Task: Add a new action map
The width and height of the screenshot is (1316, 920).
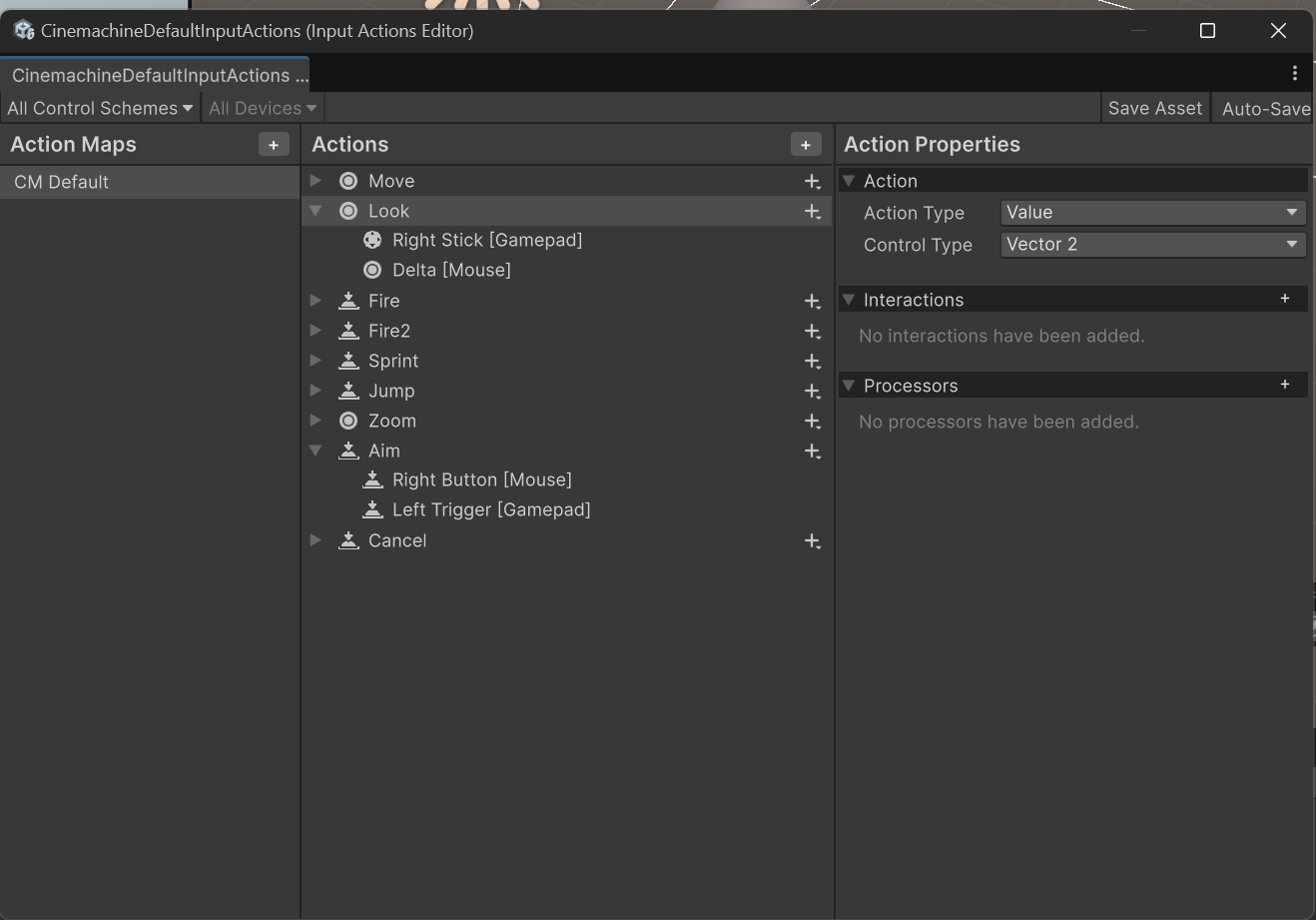Action: [x=274, y=145]
